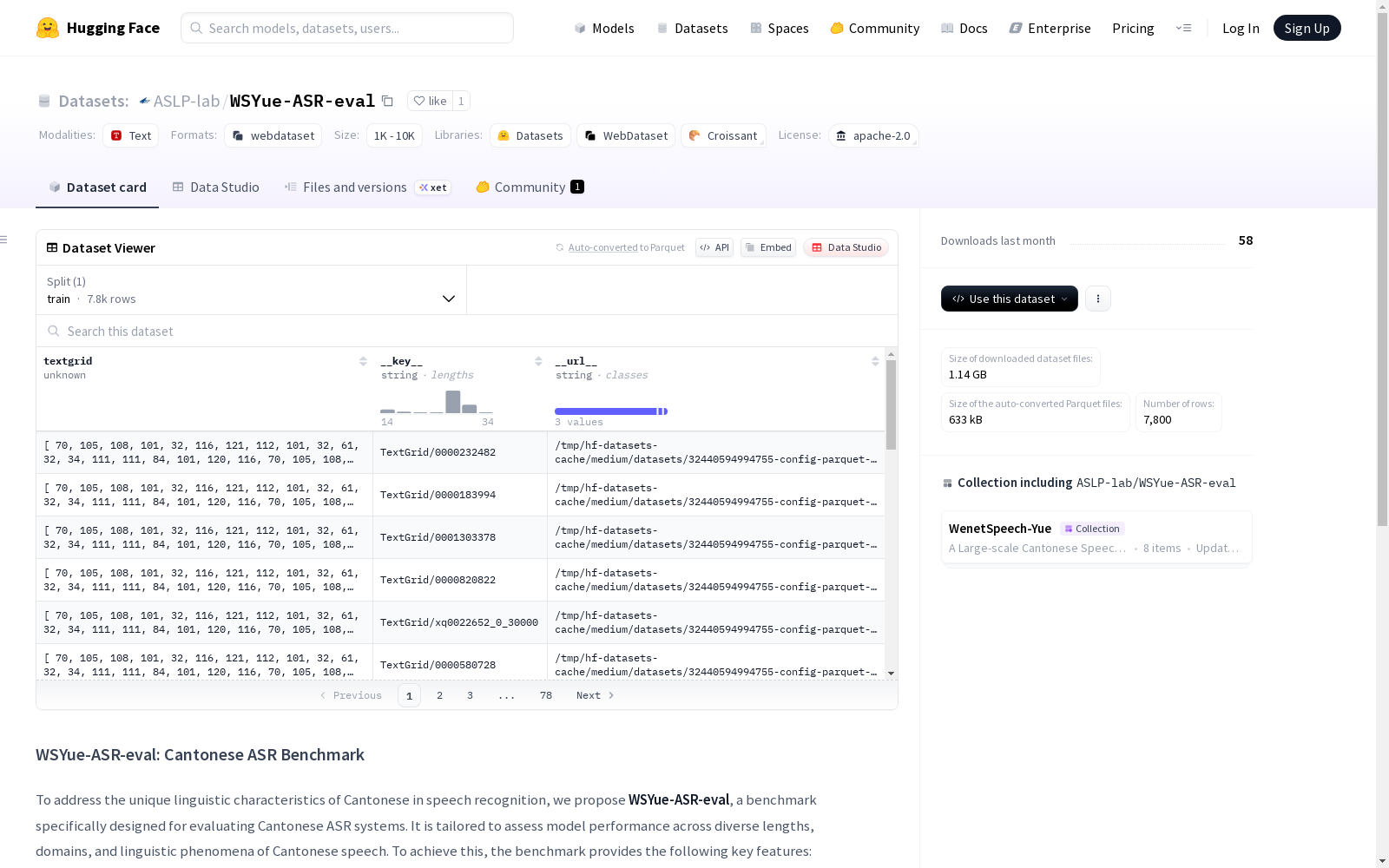Switch to the Dataset card tab
Viewport: 1389px width, 868px height.
[97, 187]
